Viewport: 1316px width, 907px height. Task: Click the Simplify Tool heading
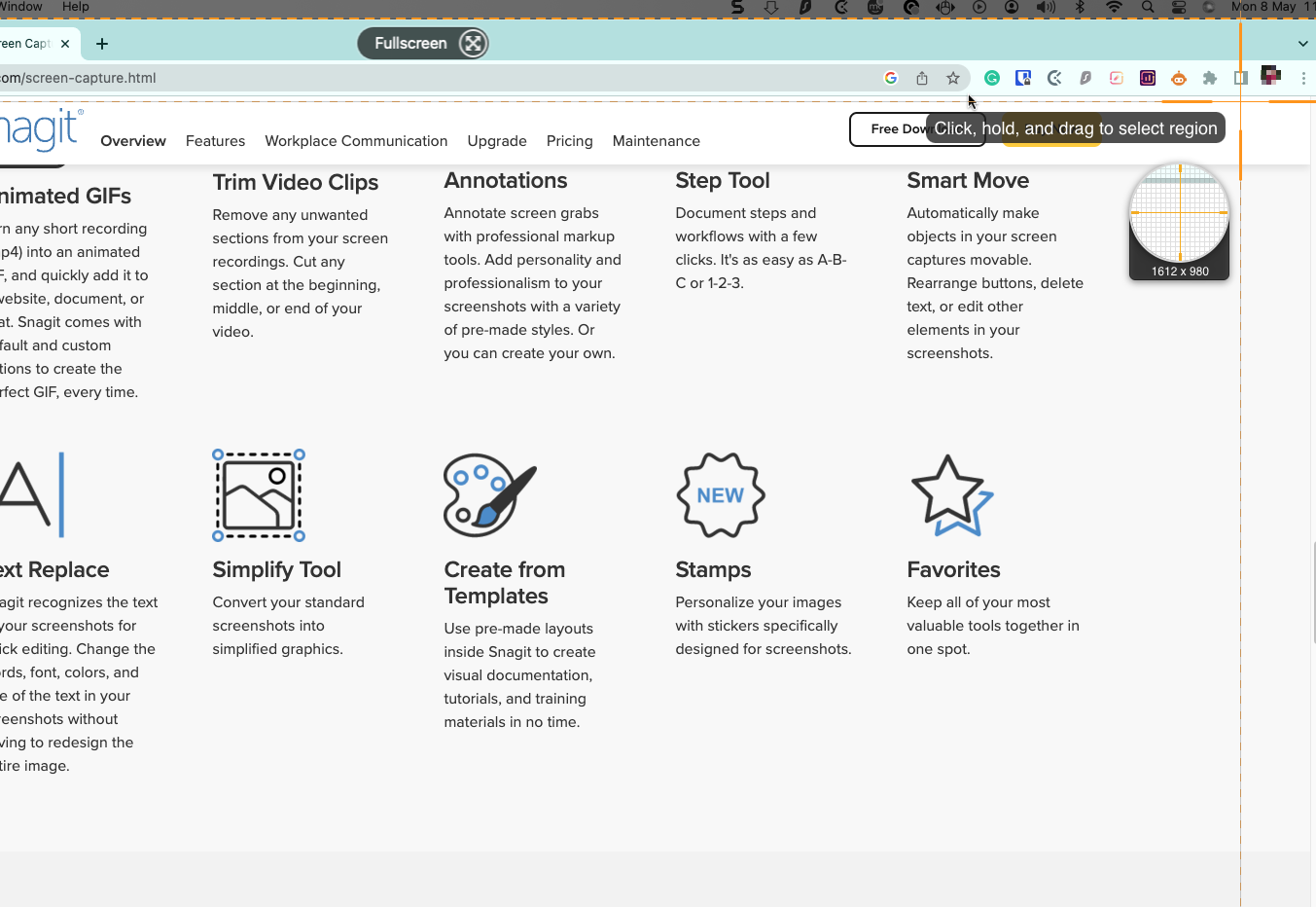277,570
